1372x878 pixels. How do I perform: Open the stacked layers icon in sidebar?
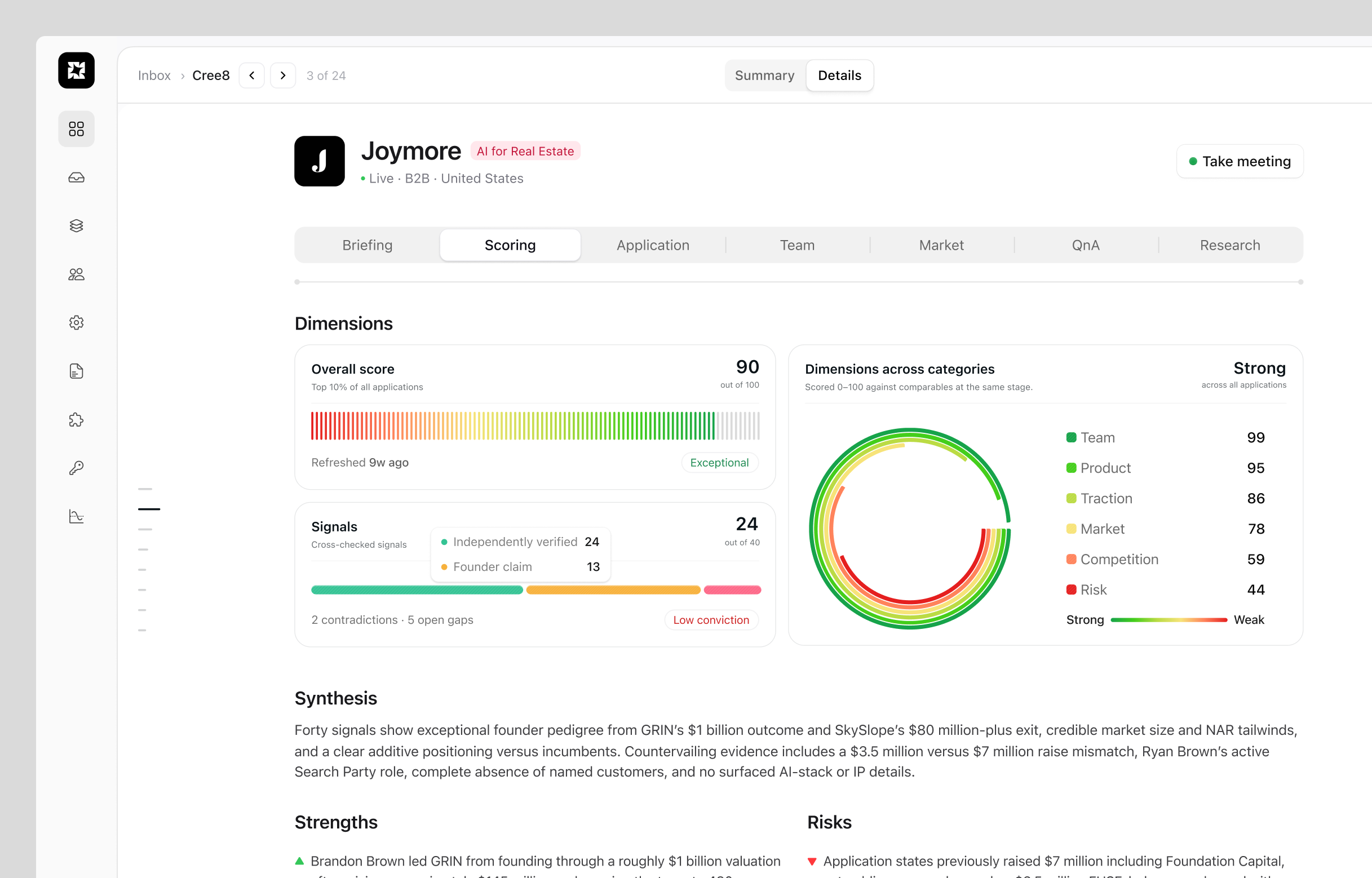click(x=77, y=226)
